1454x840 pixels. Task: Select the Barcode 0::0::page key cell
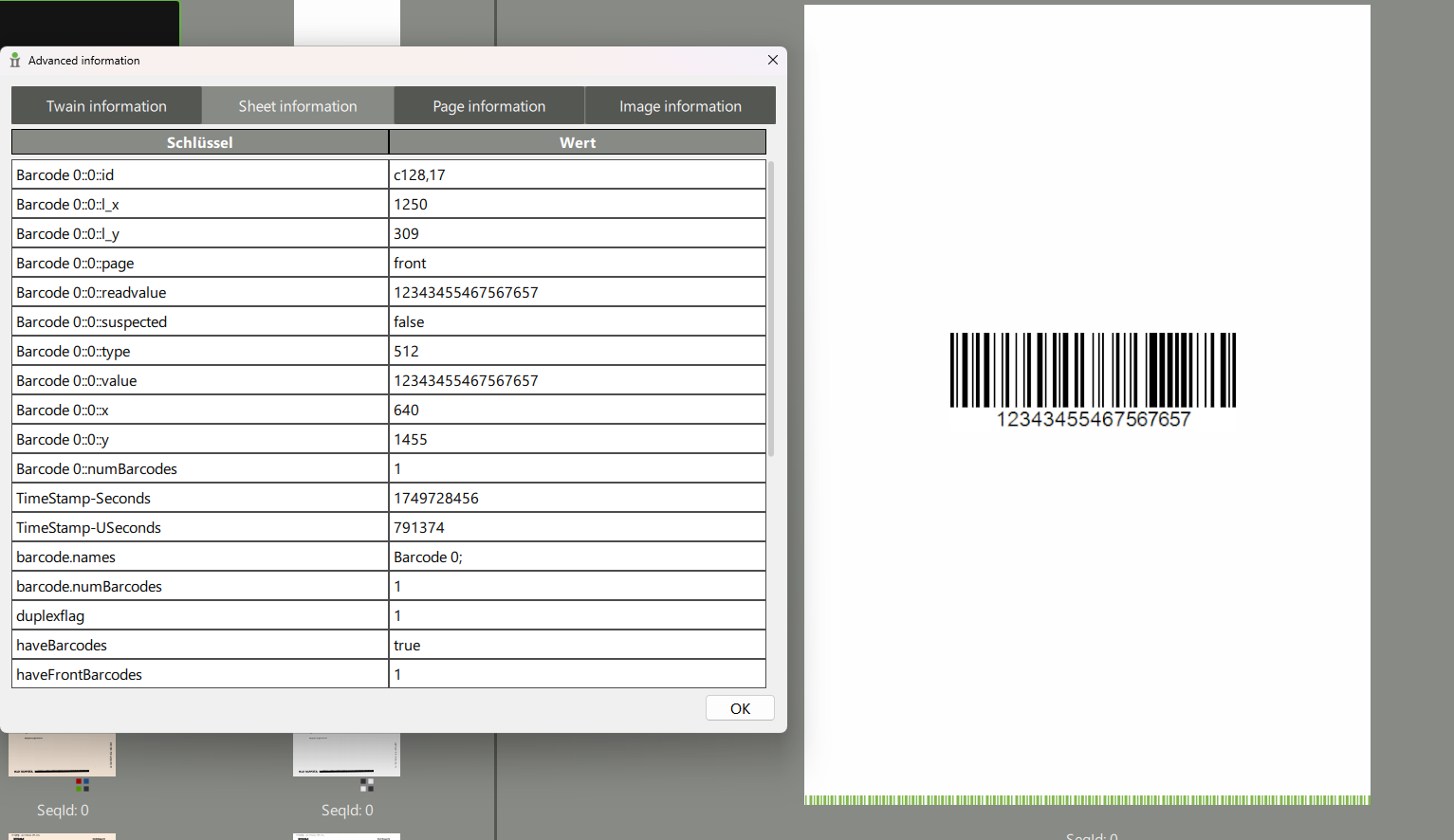point(200,263)
